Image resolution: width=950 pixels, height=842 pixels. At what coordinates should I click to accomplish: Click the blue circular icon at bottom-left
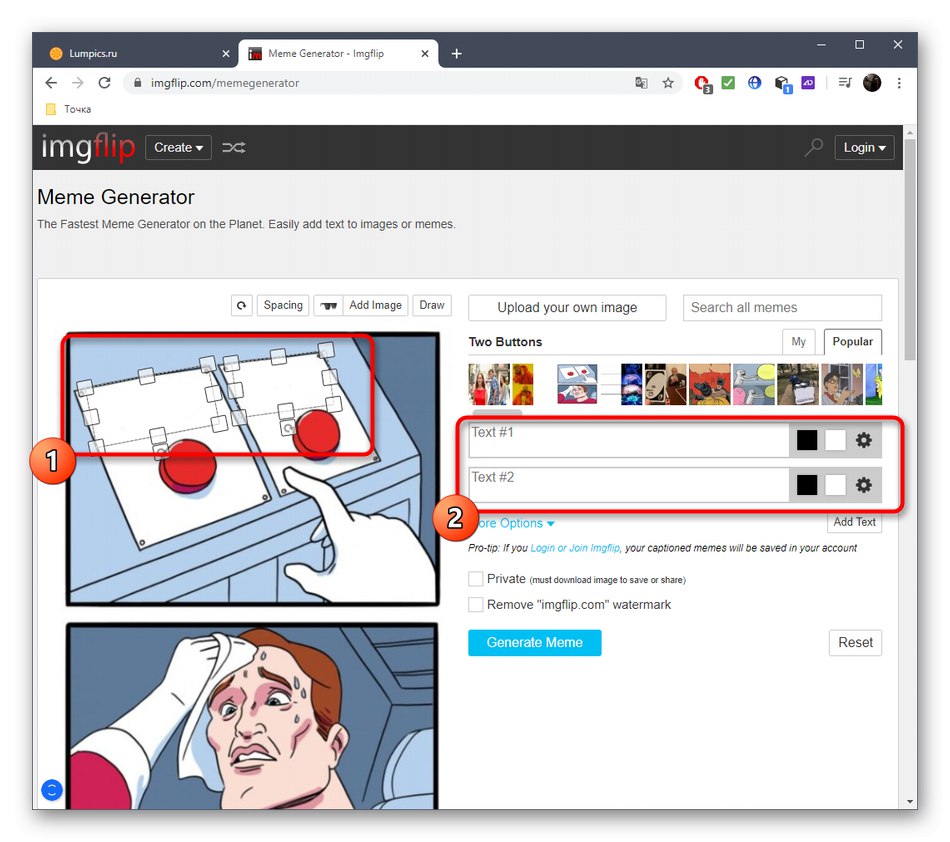(x=52, y=790)
